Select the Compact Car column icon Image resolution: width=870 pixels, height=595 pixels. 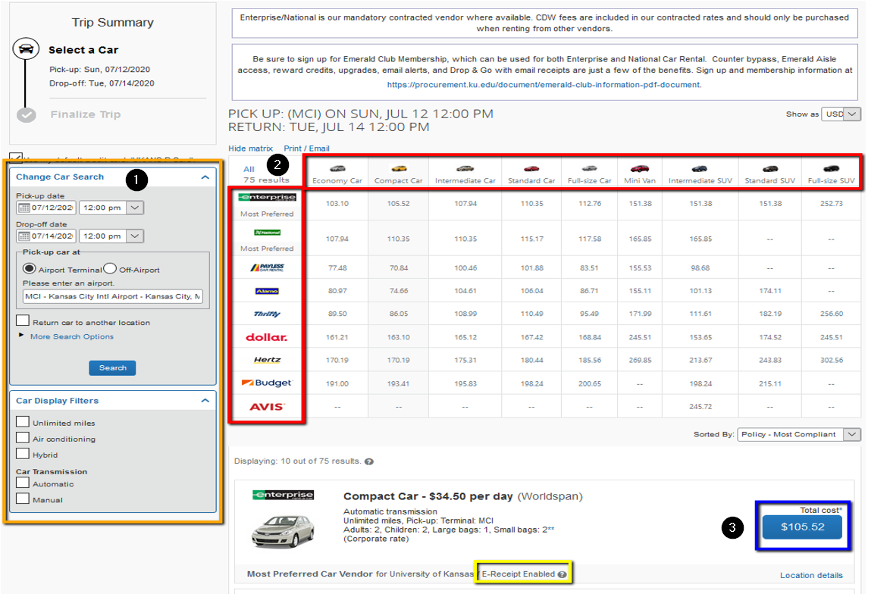coord(398,168)
